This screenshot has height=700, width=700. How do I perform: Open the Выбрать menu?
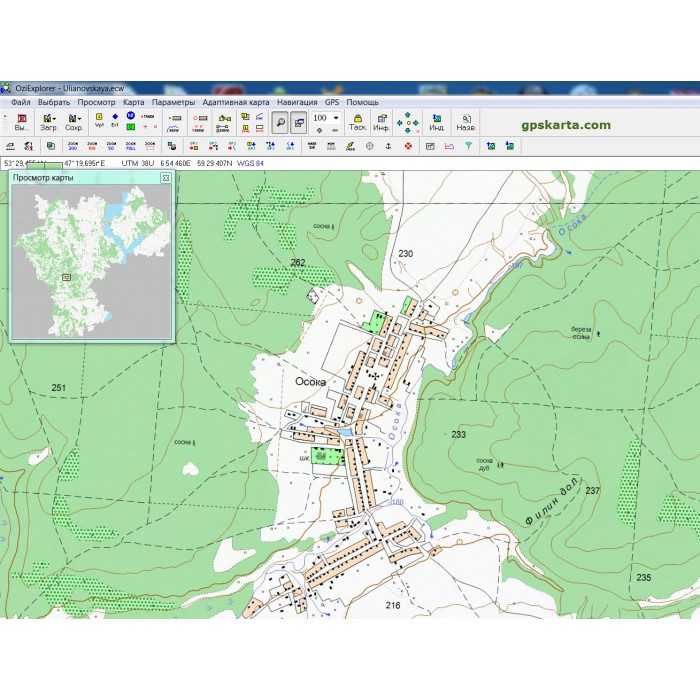(54, 102)
